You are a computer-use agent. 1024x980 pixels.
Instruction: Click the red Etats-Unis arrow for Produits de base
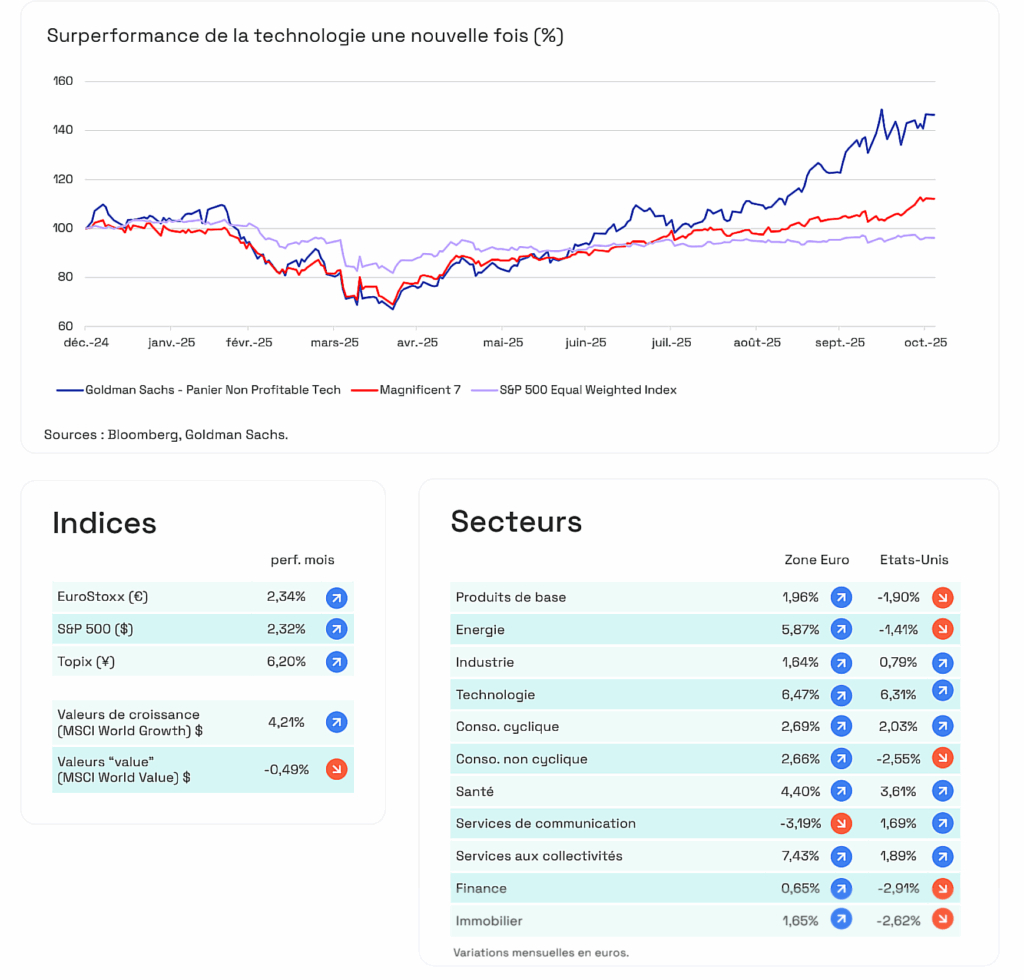point(942,598)
